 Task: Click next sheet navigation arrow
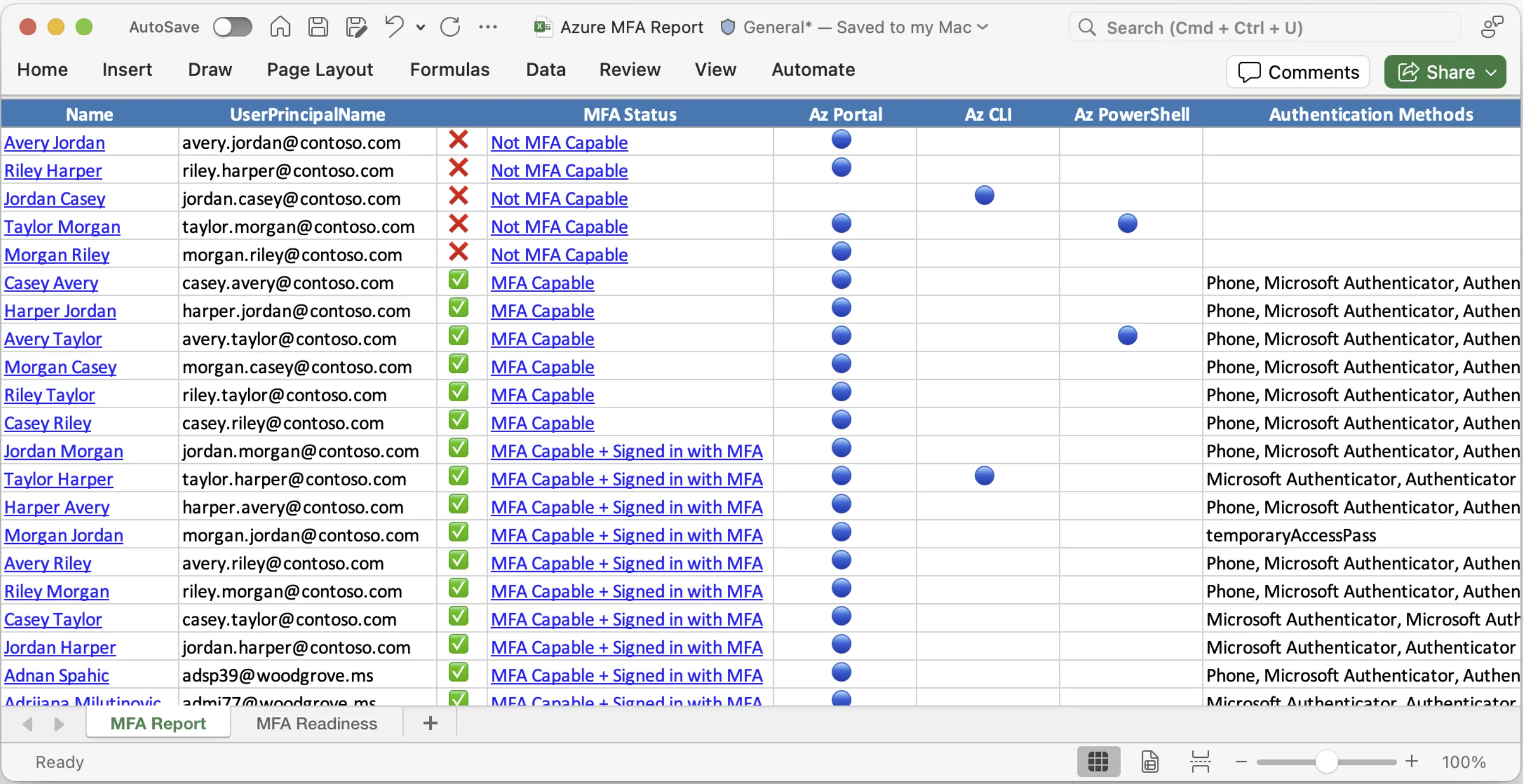point(59,724)
